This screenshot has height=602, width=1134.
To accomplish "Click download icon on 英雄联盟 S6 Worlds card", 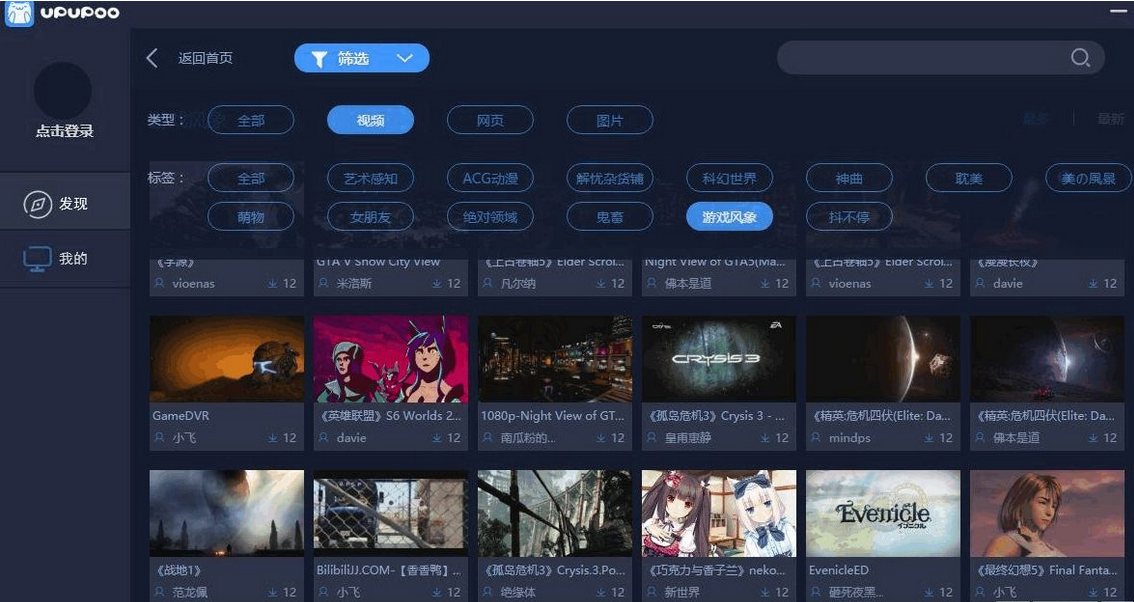I will [437, 438].
